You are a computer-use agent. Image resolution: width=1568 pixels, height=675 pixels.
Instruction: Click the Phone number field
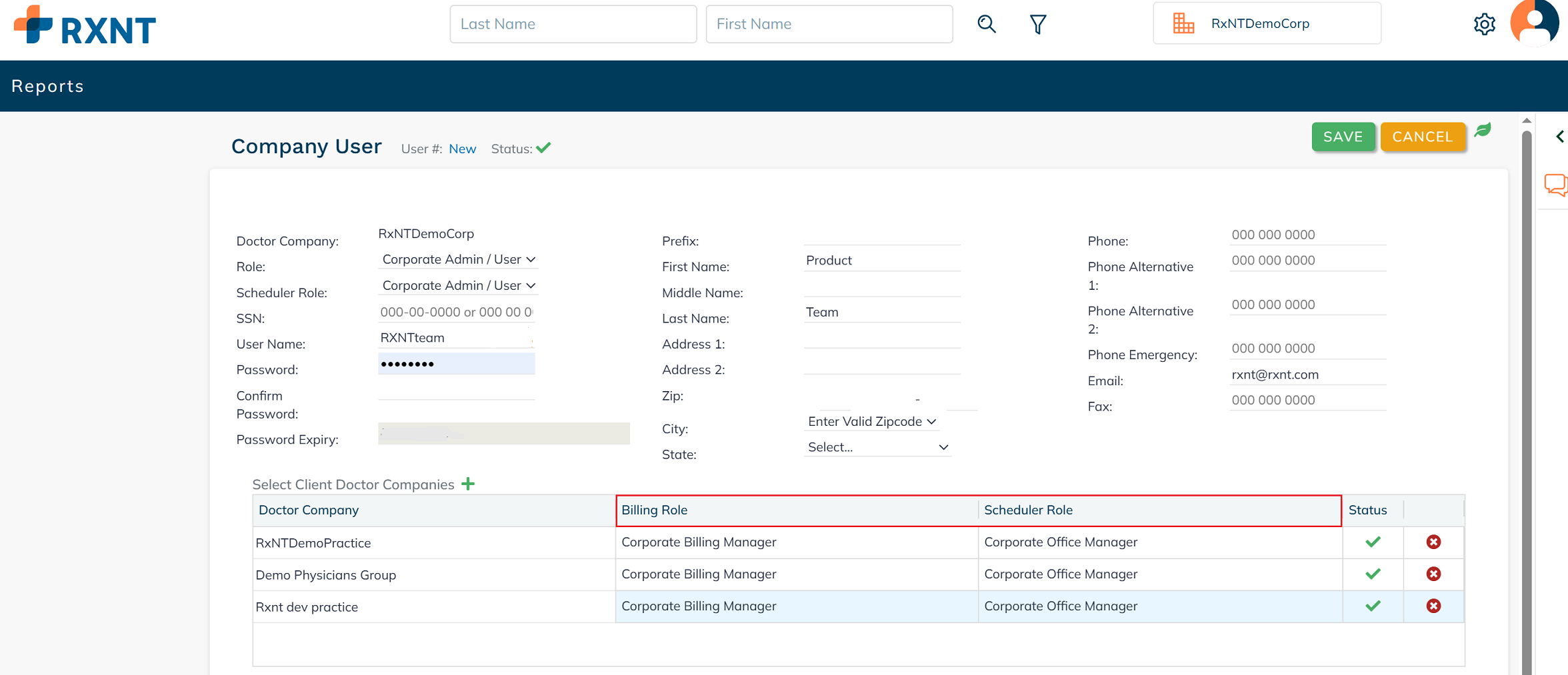[x=1308, y=235]
